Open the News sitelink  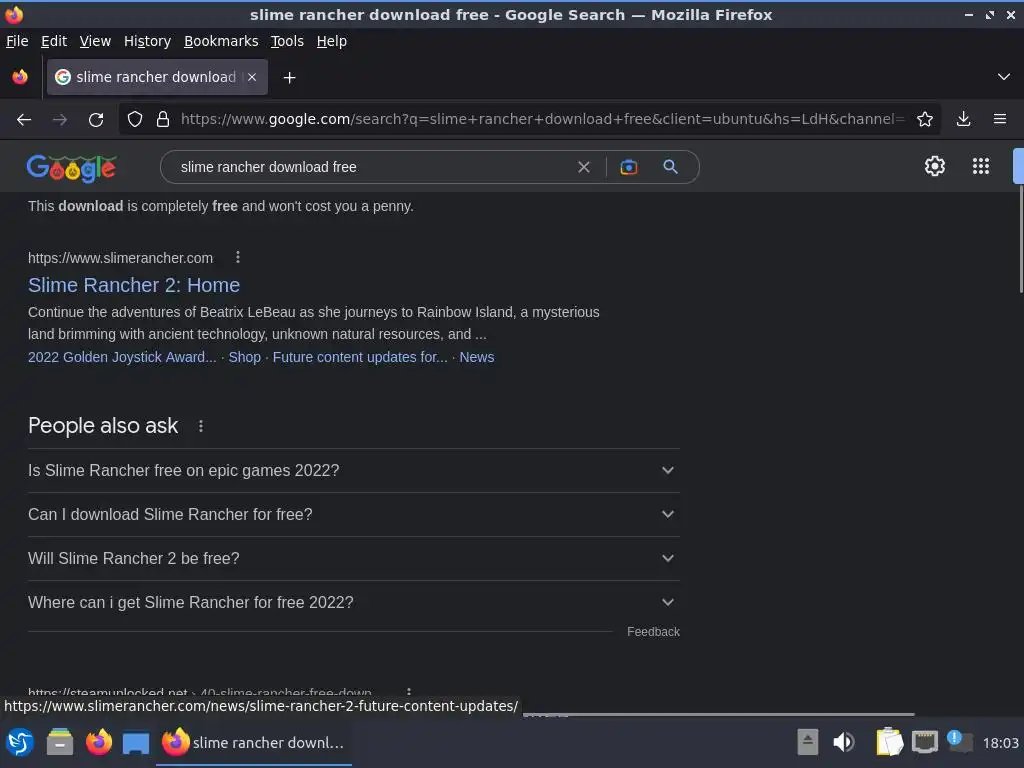point(476,357)
